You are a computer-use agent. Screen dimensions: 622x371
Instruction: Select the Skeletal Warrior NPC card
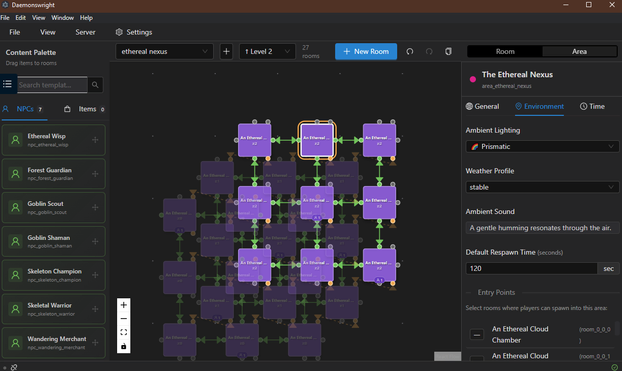click(54, 309)
